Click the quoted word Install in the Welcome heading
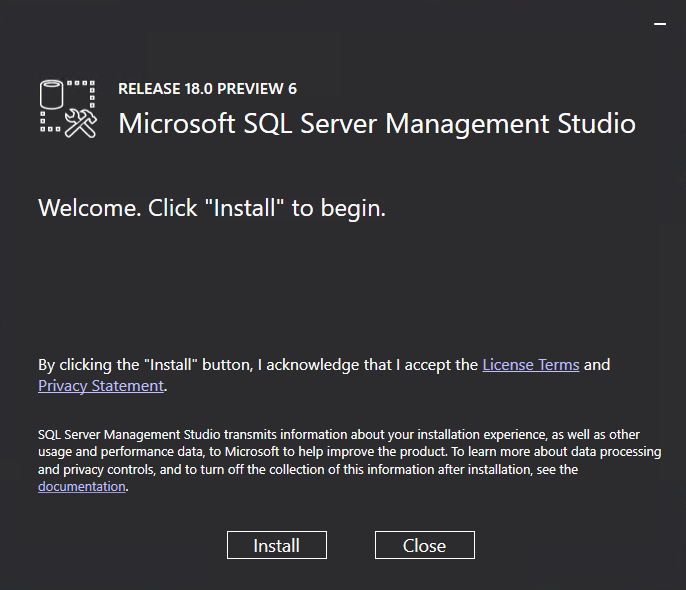686x590 pixels. pos(244,208)
